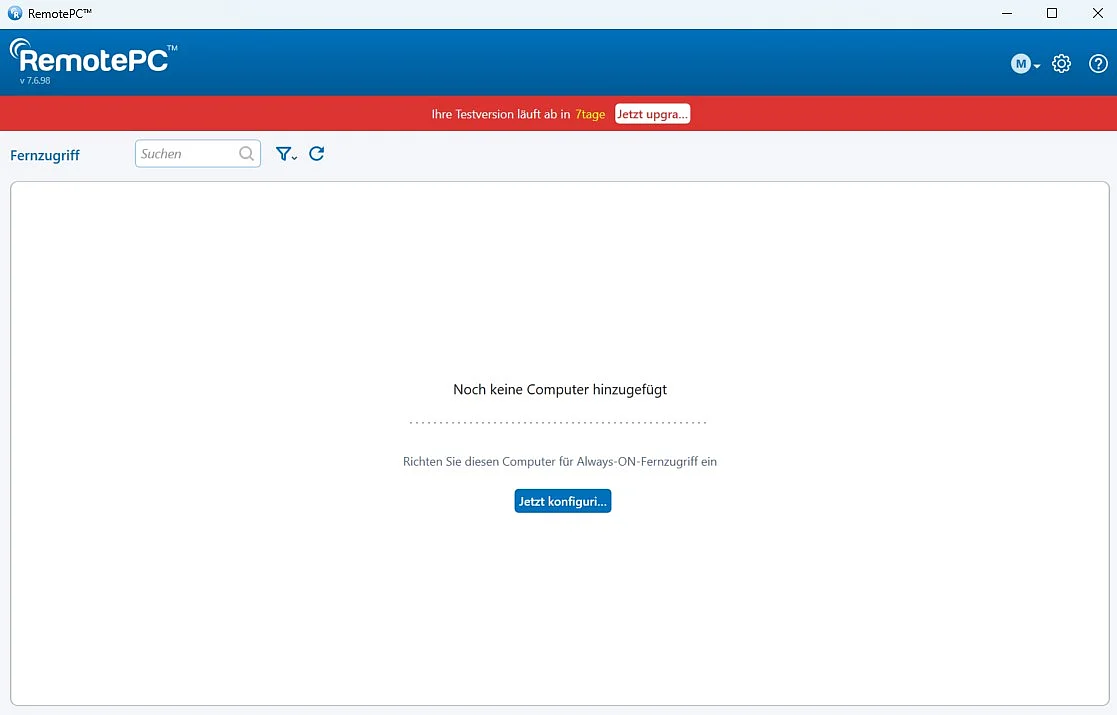Click the RemotePC title bar app icon
1117x715 pixels.
tap(14, 14)
